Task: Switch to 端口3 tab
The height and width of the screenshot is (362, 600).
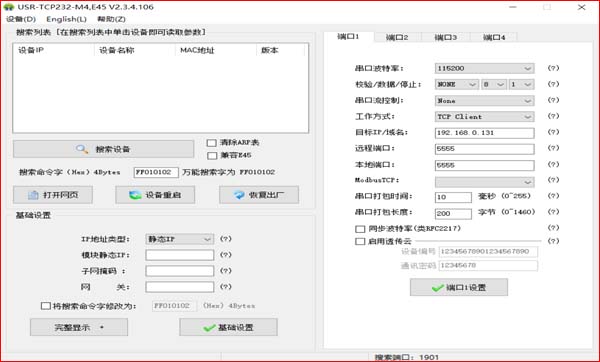Action: point(446,37)
